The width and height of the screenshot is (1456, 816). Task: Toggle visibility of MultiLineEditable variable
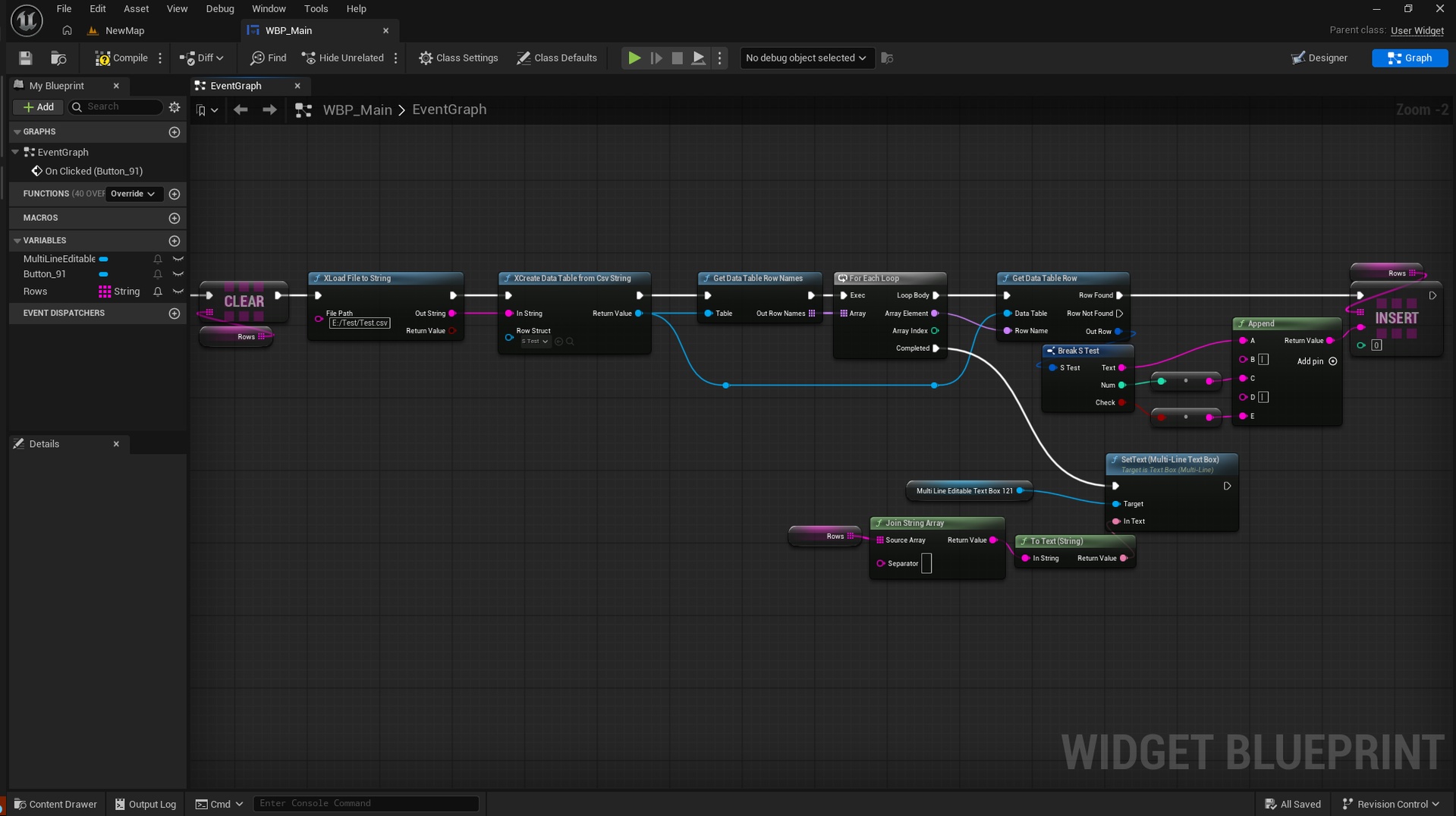(178, 259)
